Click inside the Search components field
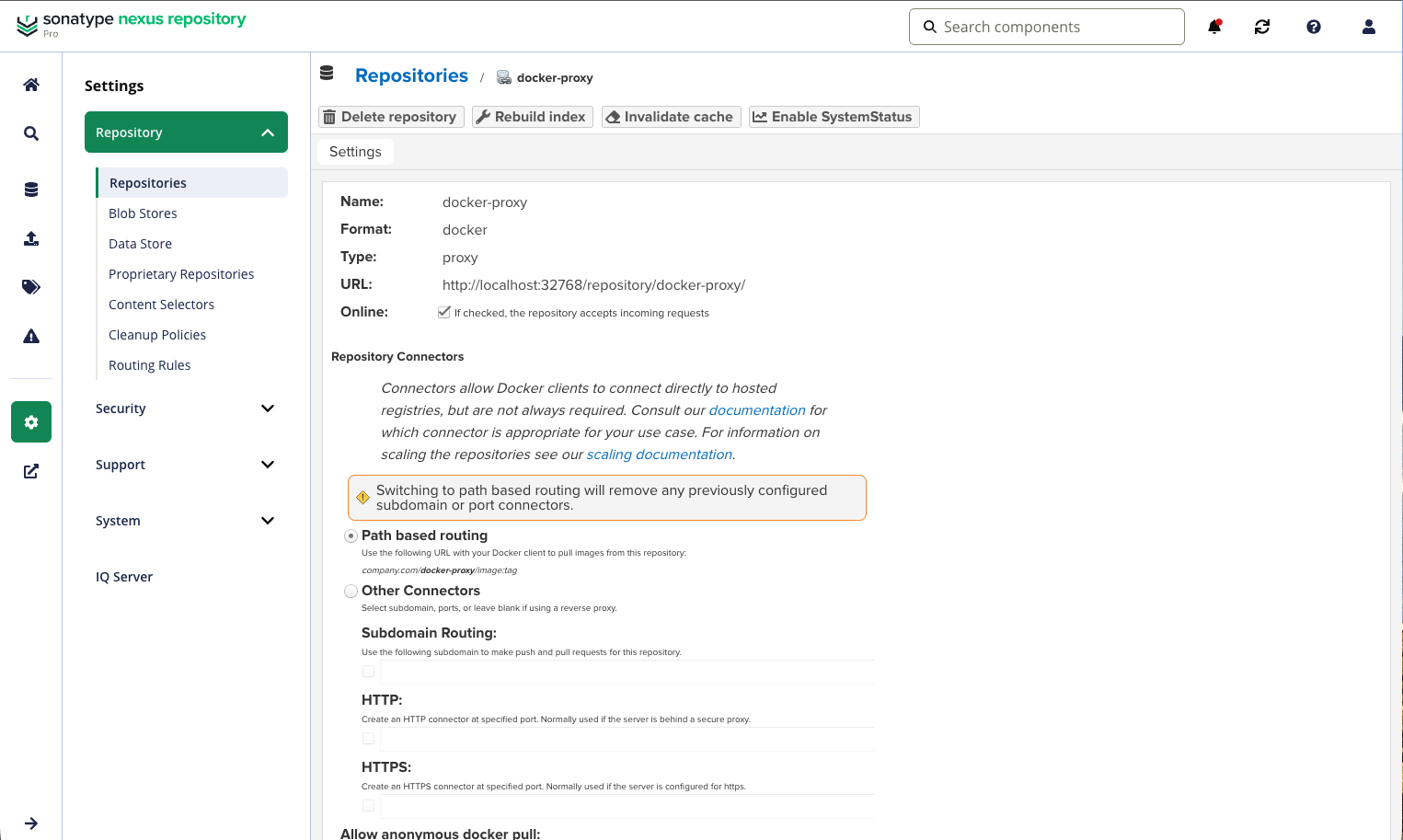1403x840 pixels. [x=1046, y=27]
